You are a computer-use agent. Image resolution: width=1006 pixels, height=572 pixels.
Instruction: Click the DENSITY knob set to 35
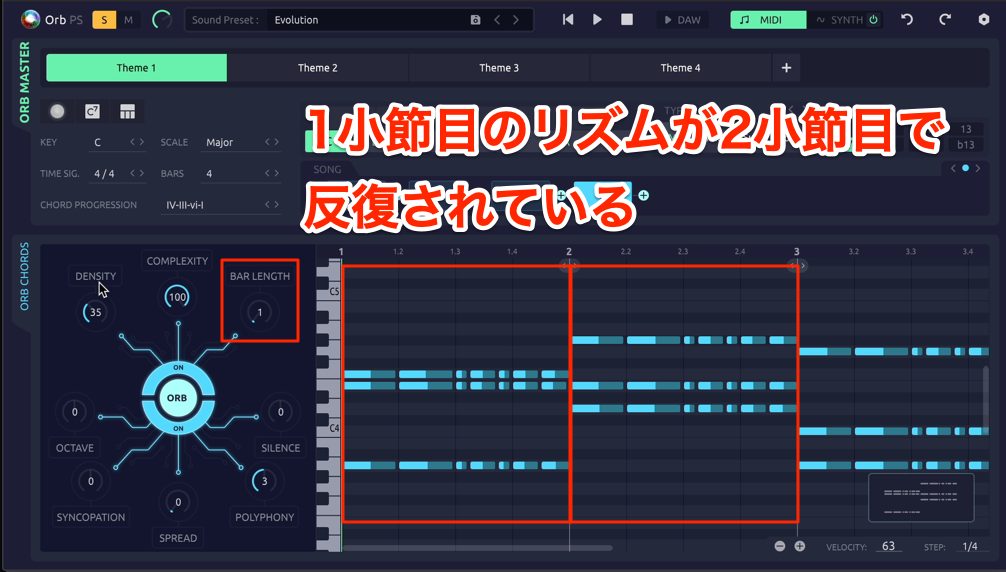pos(95,312)
